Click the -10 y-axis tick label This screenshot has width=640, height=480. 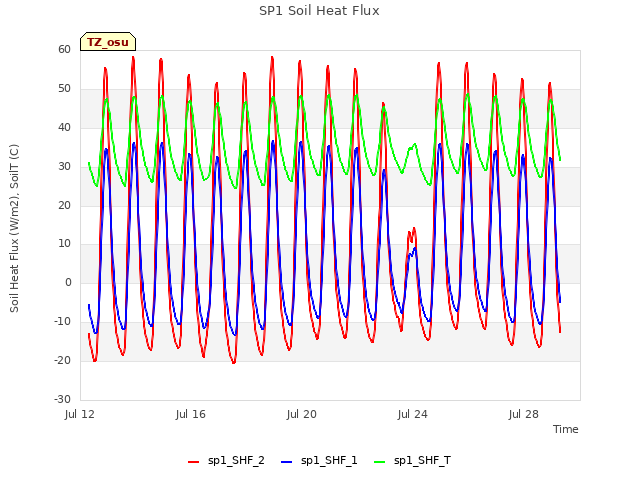point(62,322)
